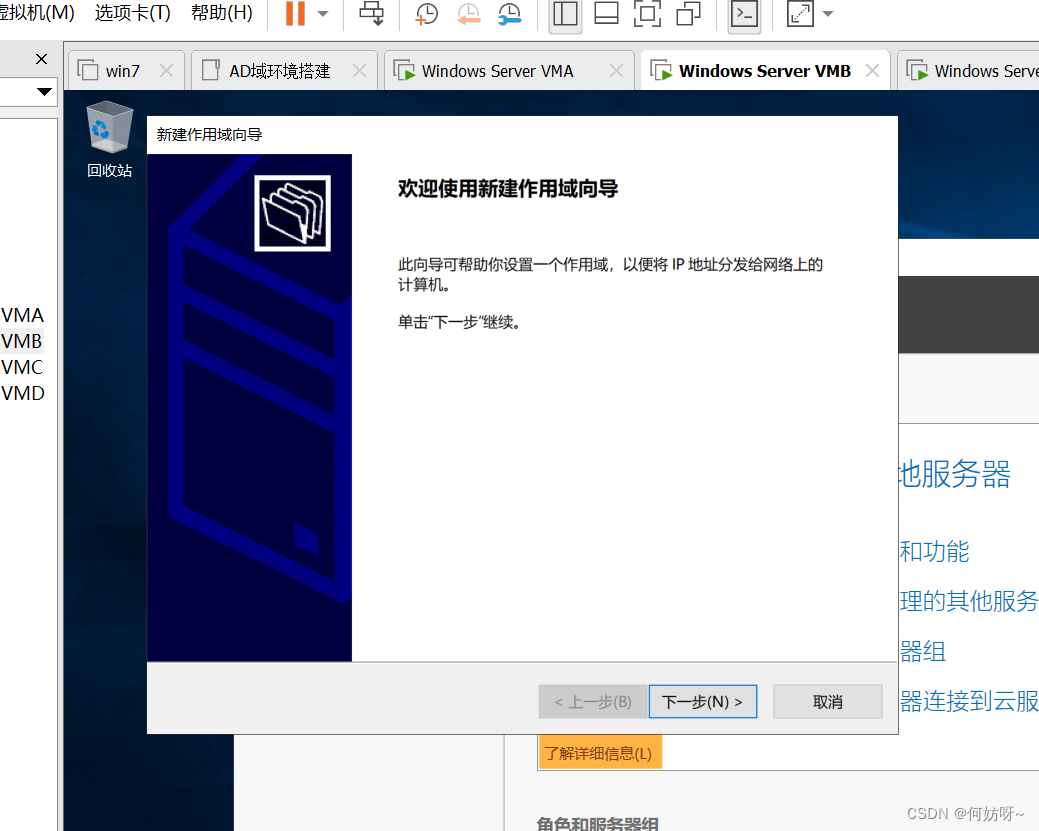
Task: Open snapshot manager wrench-clock icon
Action: (x=509, y=14)
